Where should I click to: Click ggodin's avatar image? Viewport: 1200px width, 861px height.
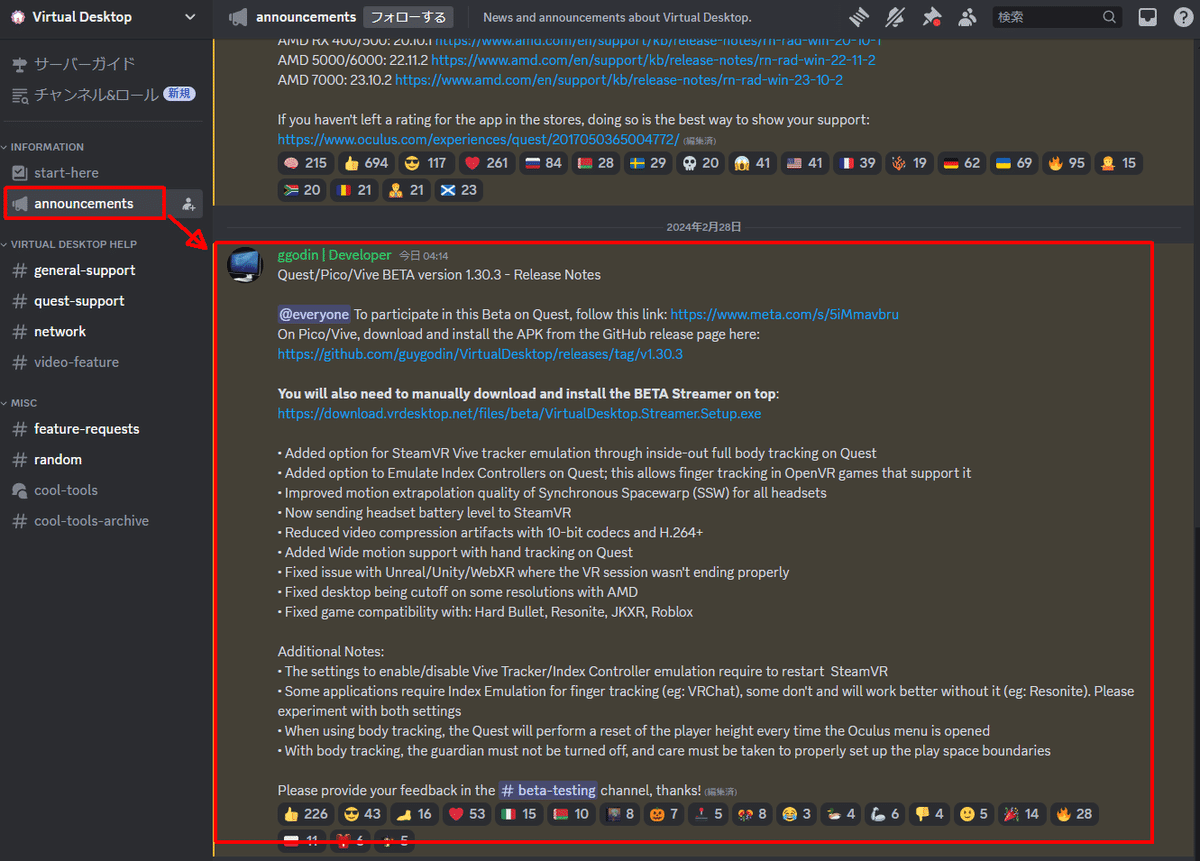point(245,265)
